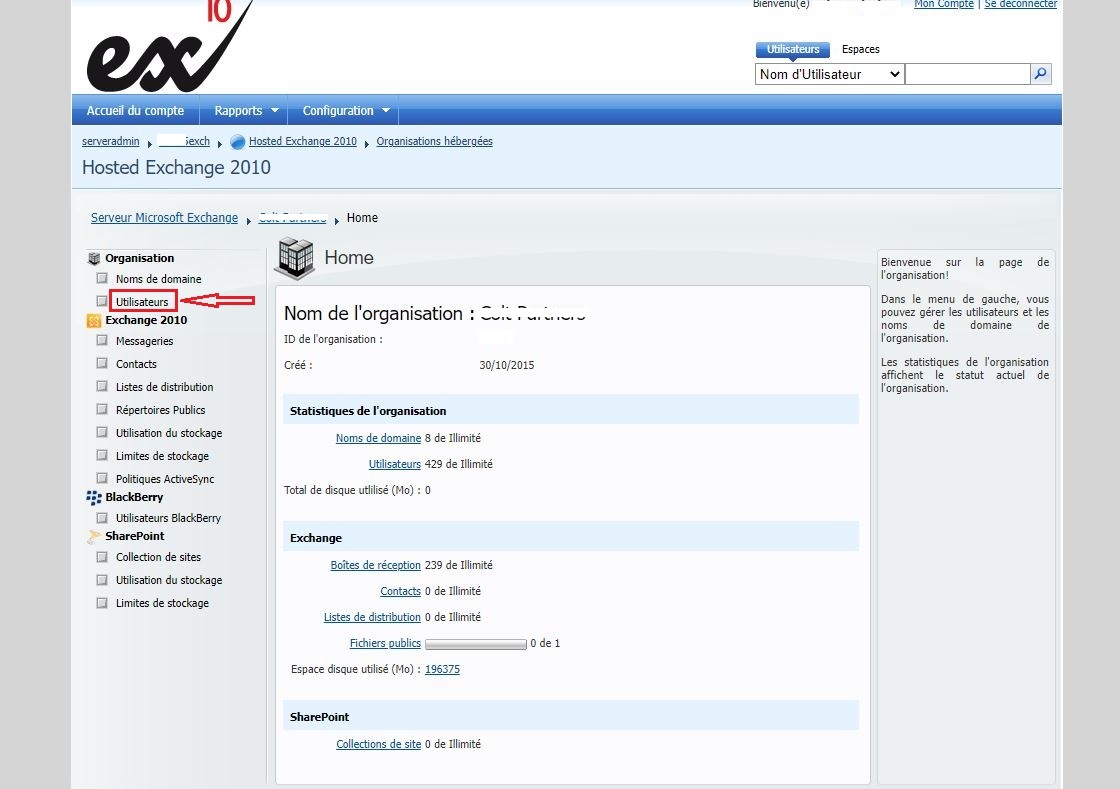Expand the Rapports menu arrow

pos(274,111)
